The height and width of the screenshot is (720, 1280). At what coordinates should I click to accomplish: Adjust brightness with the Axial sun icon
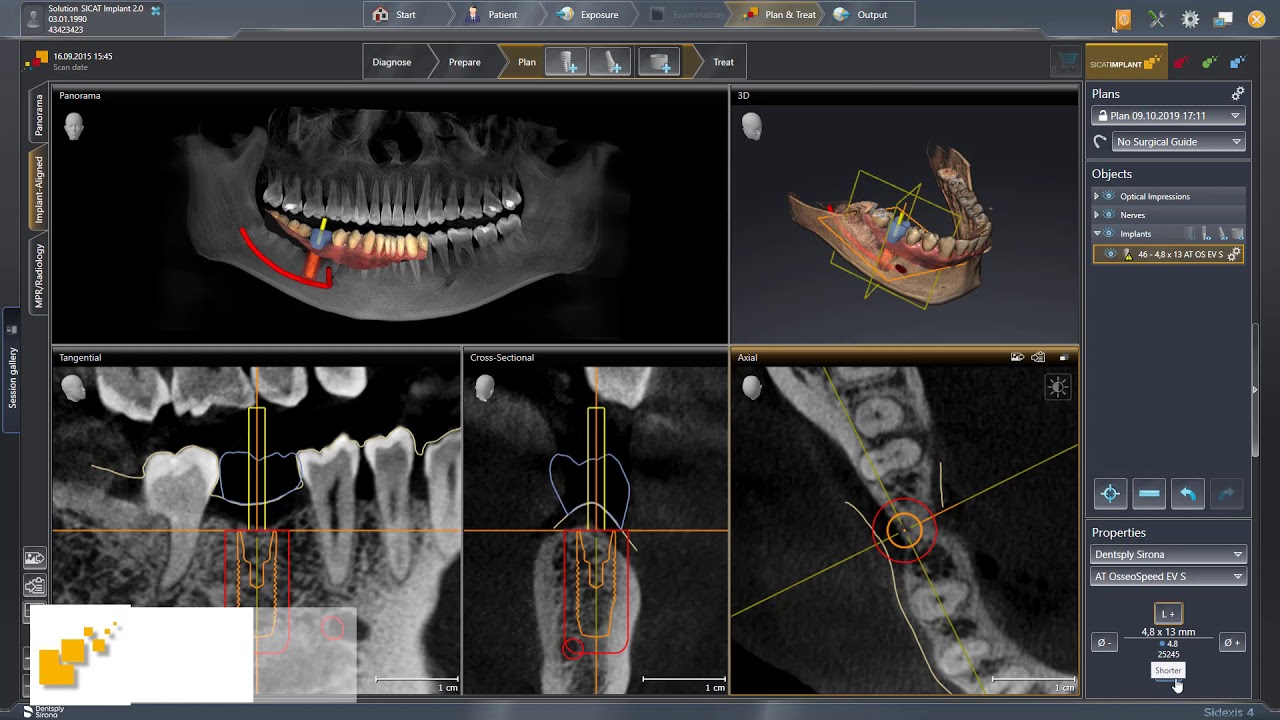[1058, 387]
